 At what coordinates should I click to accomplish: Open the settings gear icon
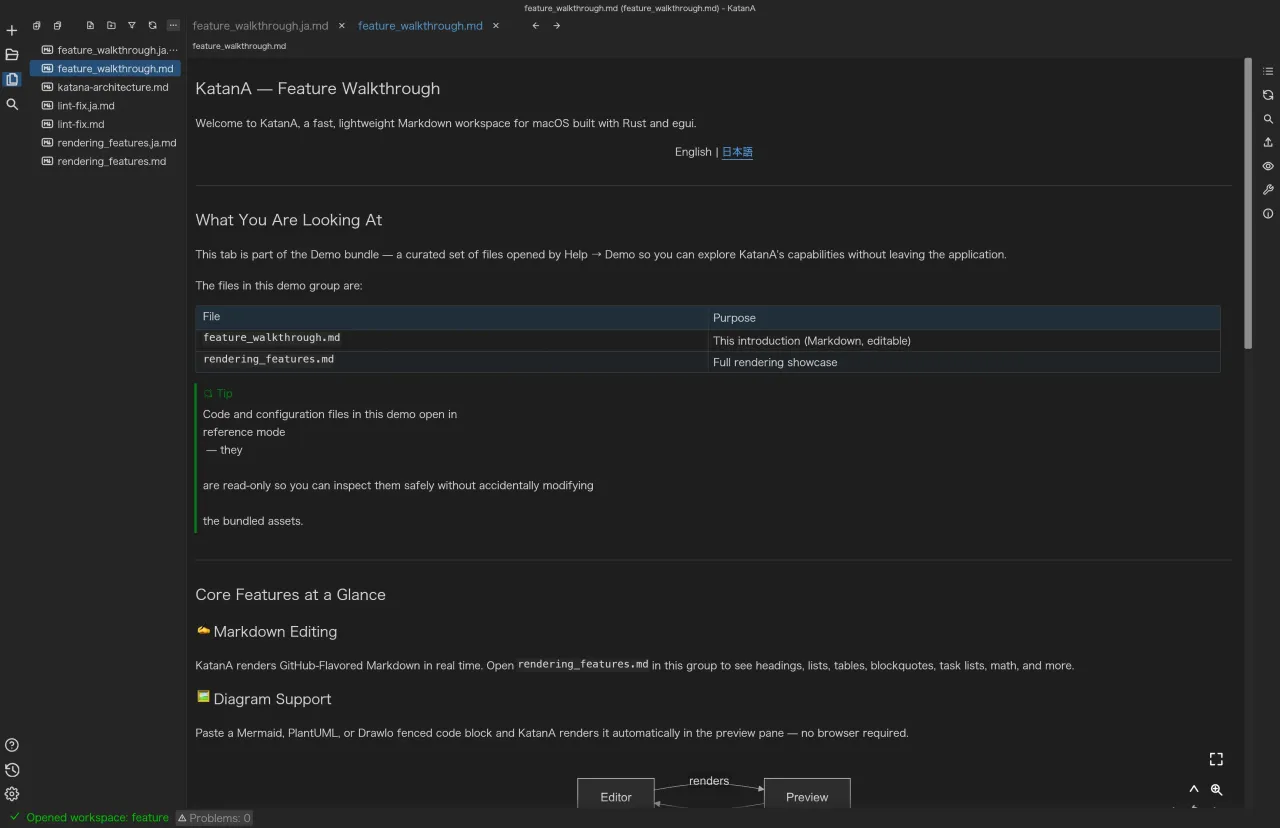point(12,794)
